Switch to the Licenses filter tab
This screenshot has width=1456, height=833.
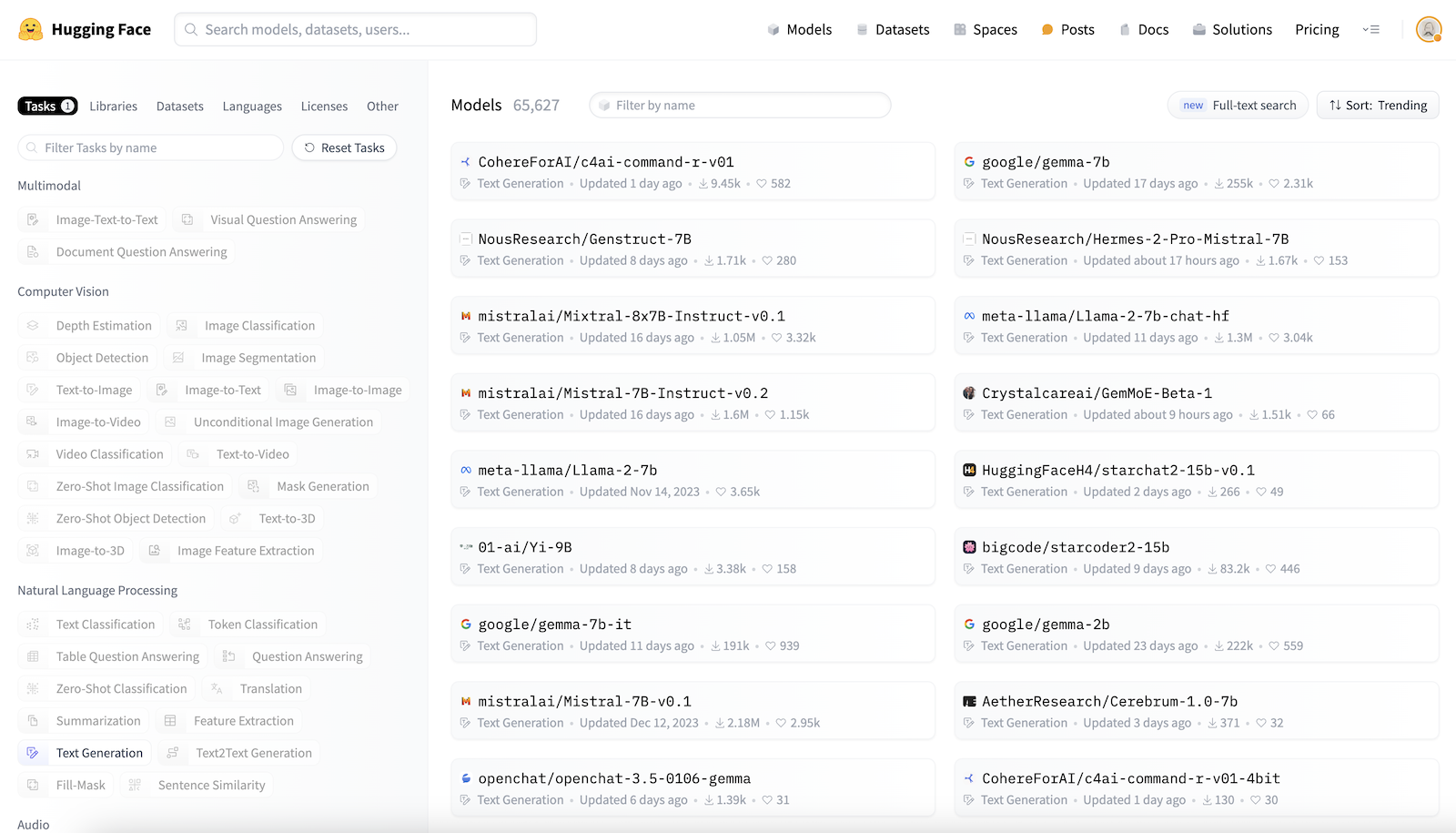coord(324,107)
